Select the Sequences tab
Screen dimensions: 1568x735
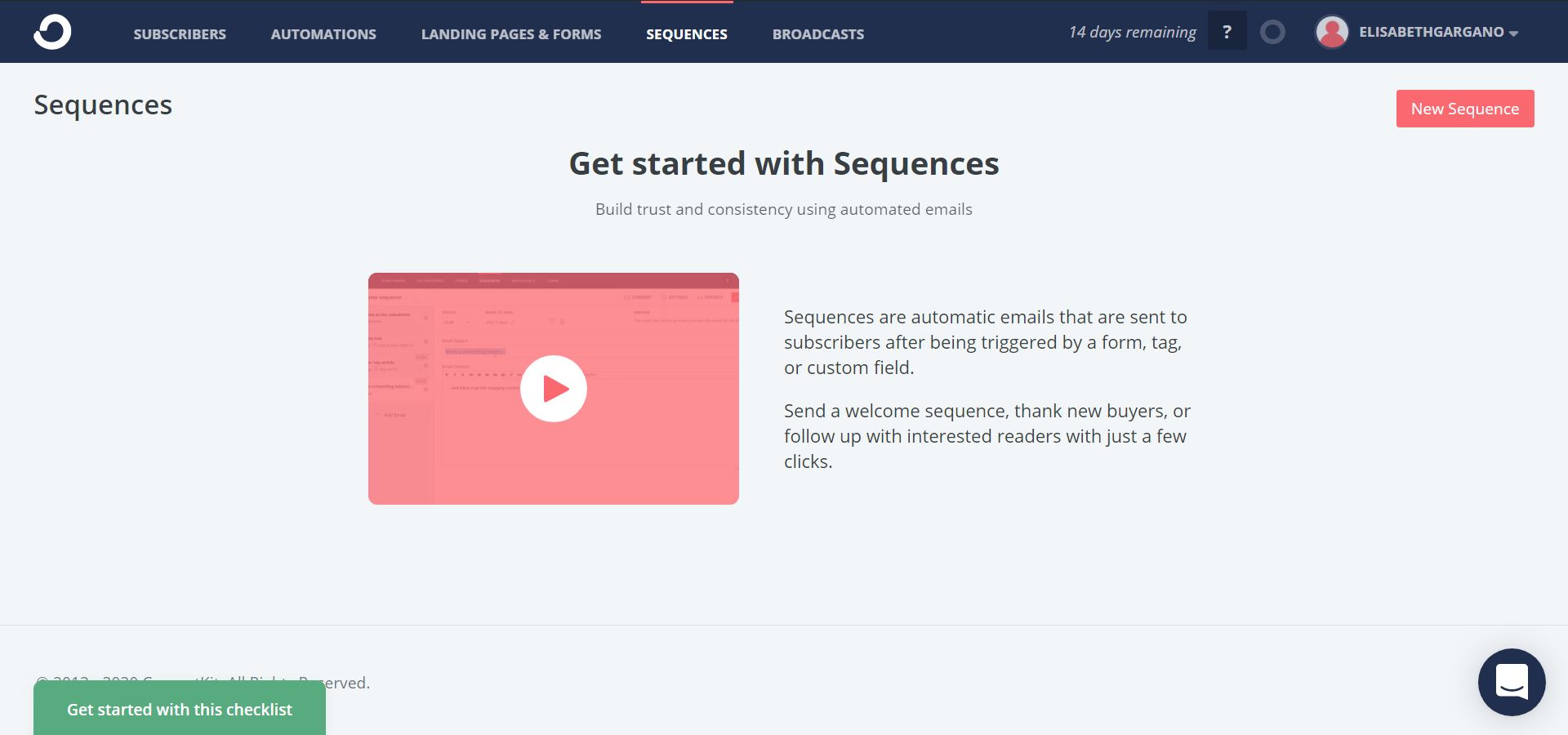(687, 33)
